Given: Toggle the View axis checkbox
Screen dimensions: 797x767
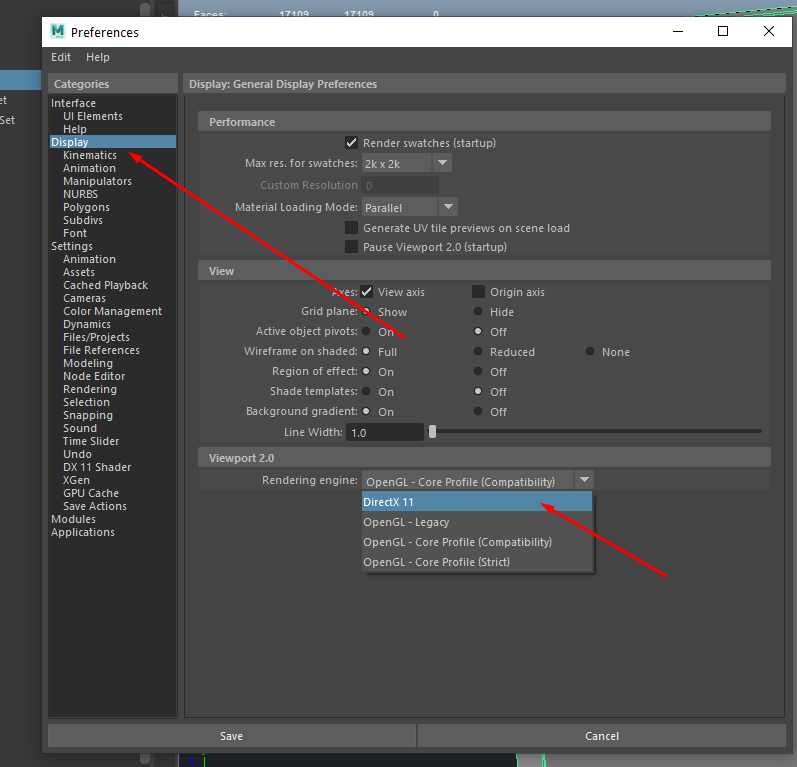Looking at the screenshot, I should point(366,292).
